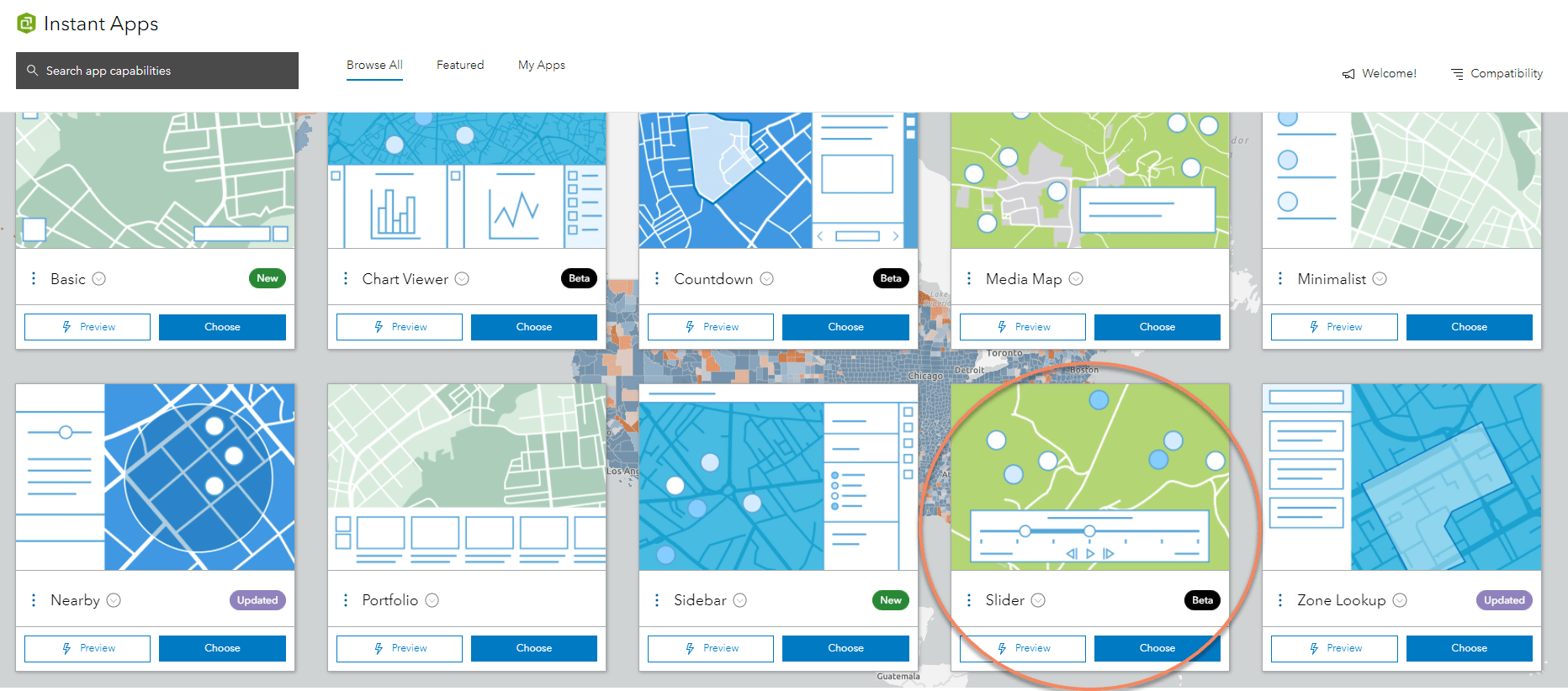
Task: Open the Minimalist card's three-dot menu
Action: [1280, 278]
